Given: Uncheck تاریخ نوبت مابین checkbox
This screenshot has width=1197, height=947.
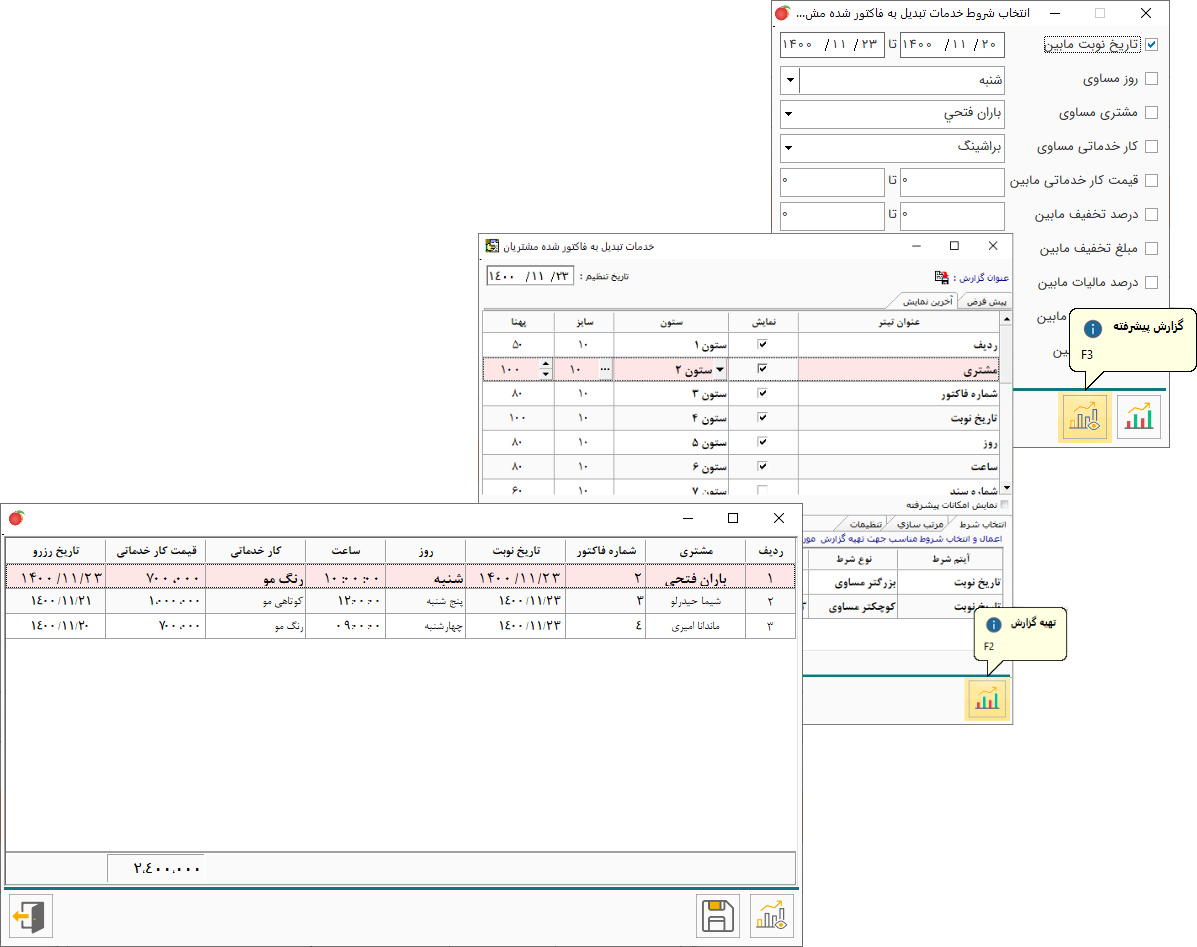Looking at the screenshot, I should click(1151, 44).
